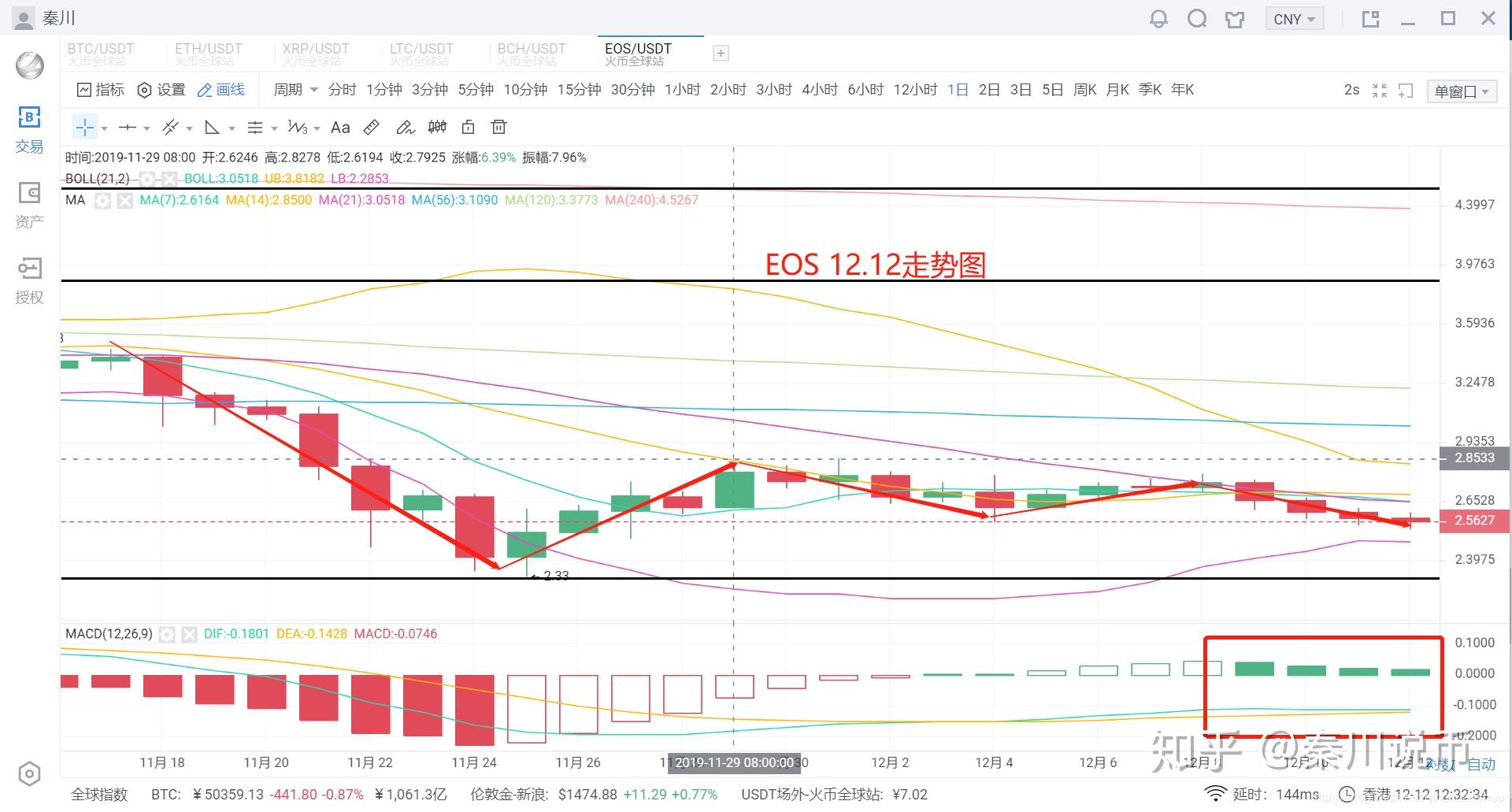
Task: Toggle the 画线 drawing toolbar
Action: coord(221,90)
